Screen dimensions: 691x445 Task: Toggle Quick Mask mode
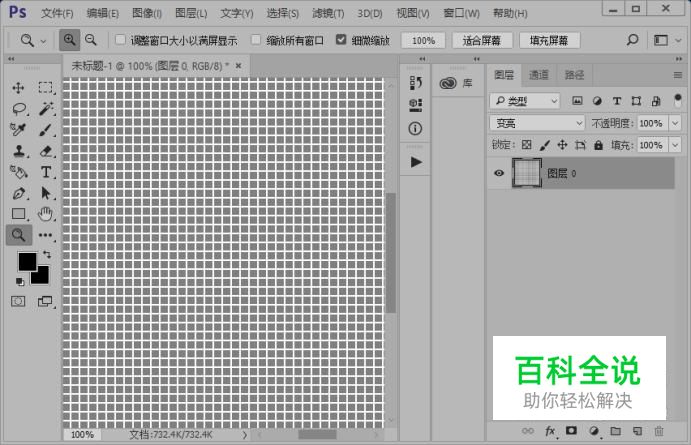(18, 301)
